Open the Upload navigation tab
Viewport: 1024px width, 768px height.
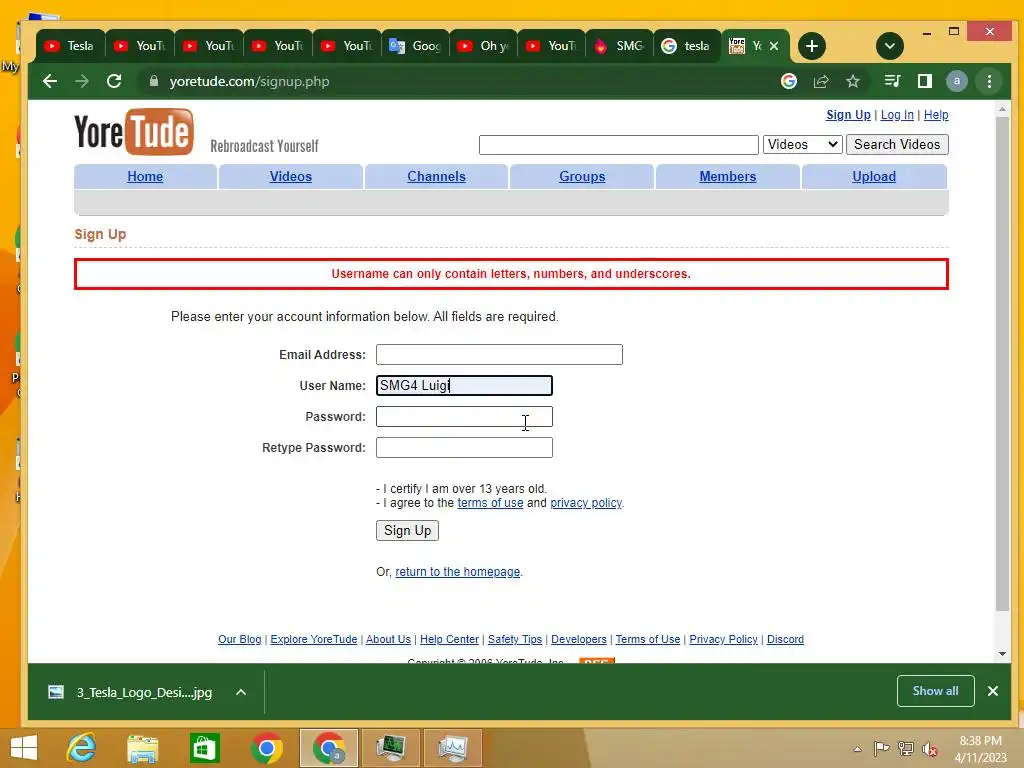[874, 176]
